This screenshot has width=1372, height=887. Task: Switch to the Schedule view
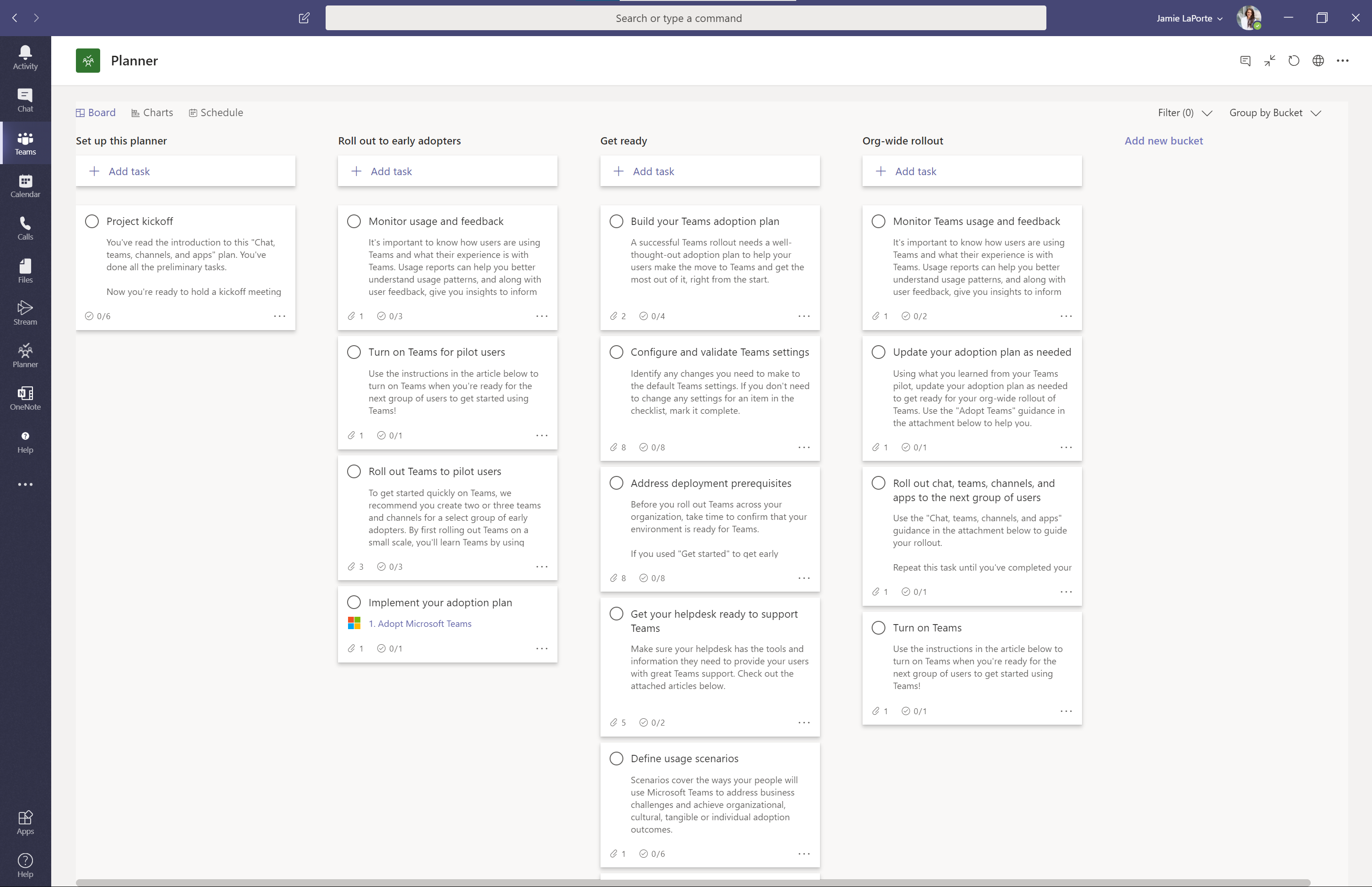click(216, 113)
